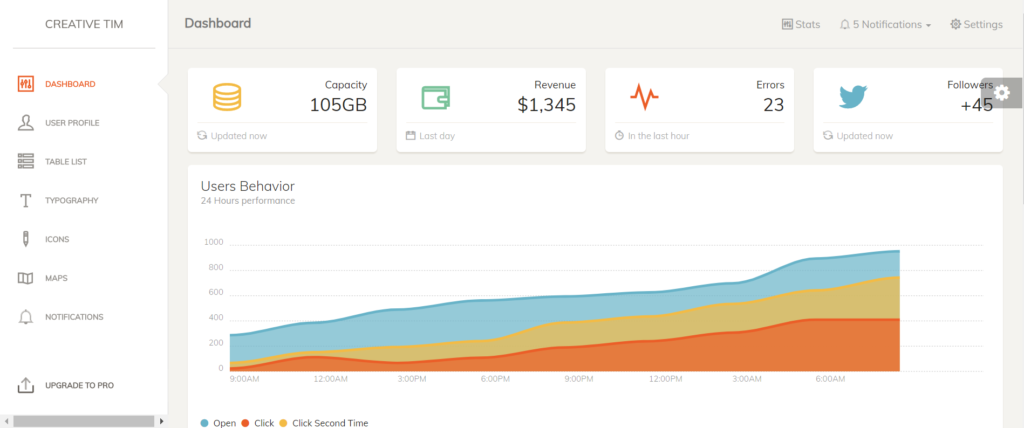Expand the 5 Notifications dropdown

coord(886,25)
